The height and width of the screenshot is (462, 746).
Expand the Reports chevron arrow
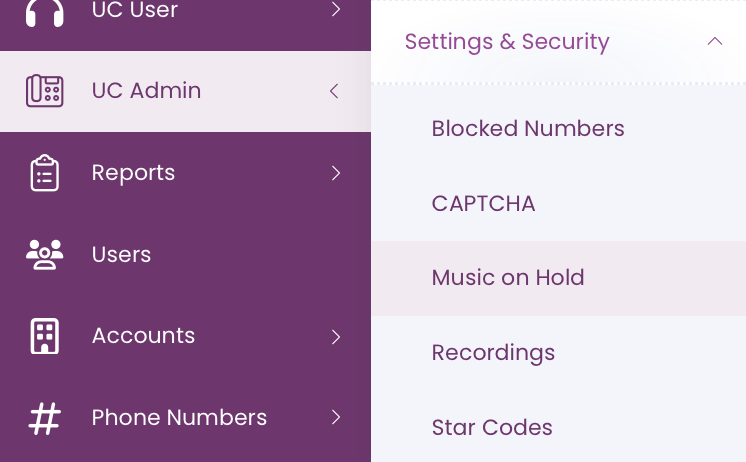pyautogui.click(x=336, y=173)
